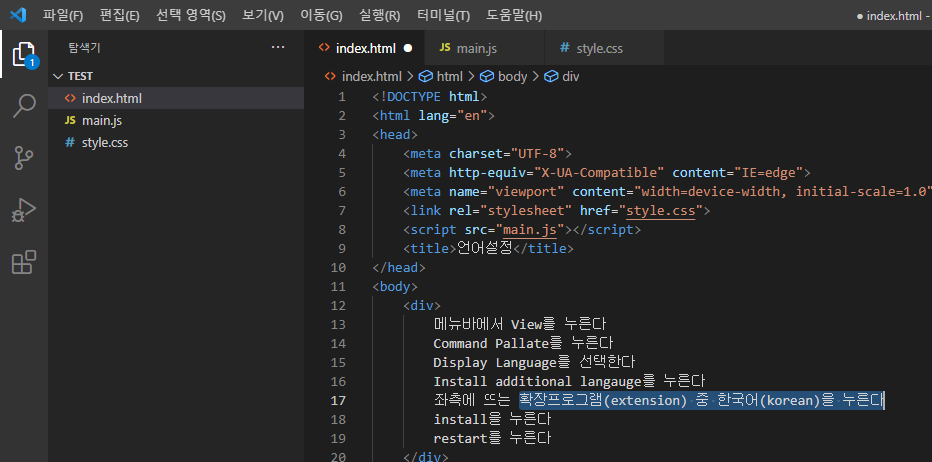The image size is (932, 462).
Task: Open the Explorer view in activity bar
Action: point(24,55)
